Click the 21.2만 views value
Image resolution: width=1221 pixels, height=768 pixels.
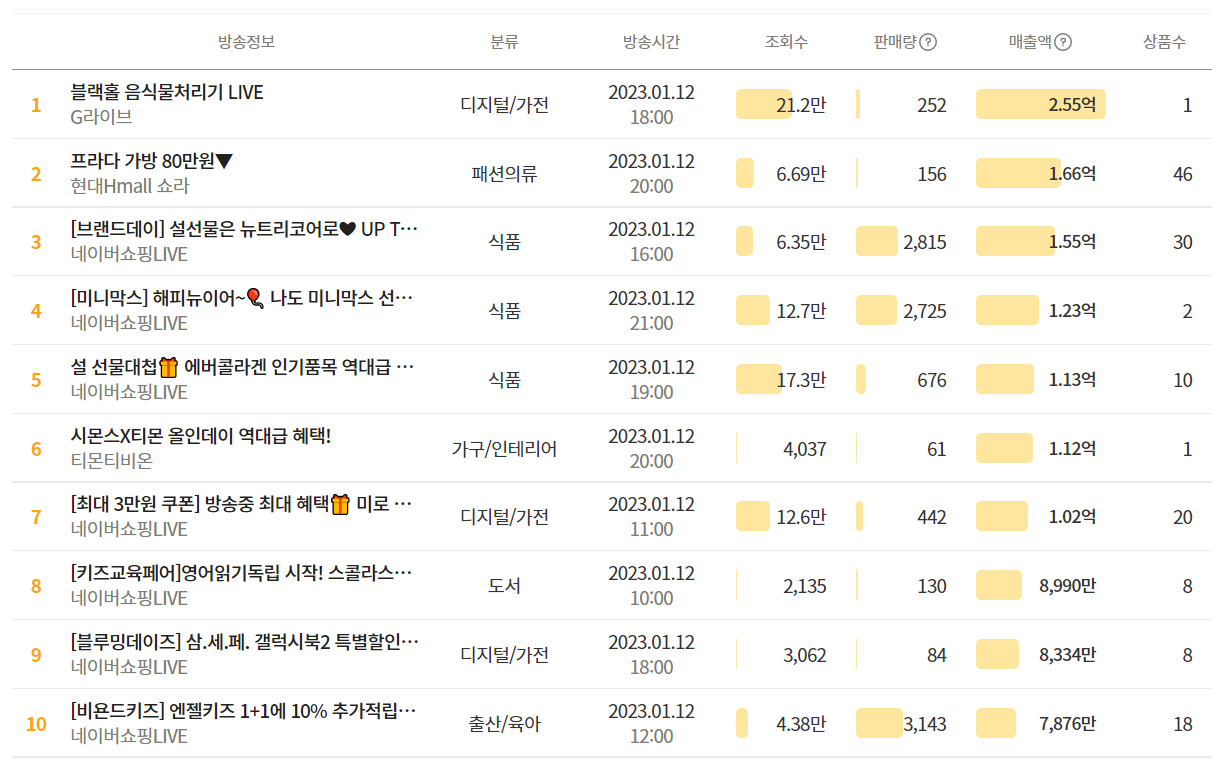801,105
